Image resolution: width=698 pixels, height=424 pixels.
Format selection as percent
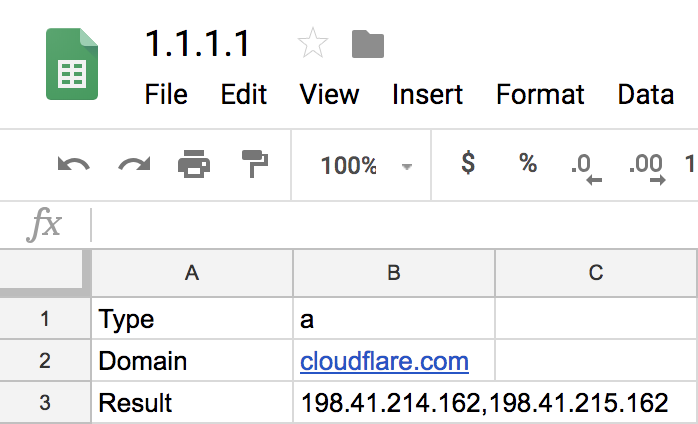pyautogui.click(x=528, y=164)
